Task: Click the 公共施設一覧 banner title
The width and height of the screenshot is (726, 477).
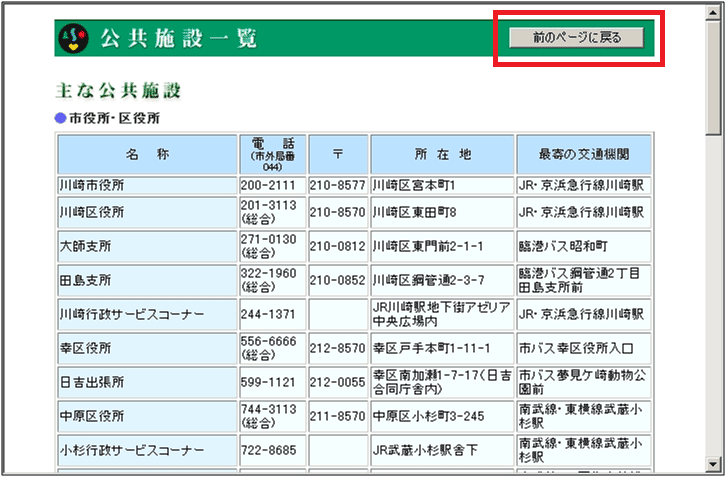Action: pyautogui.click(x=178, y=39)
